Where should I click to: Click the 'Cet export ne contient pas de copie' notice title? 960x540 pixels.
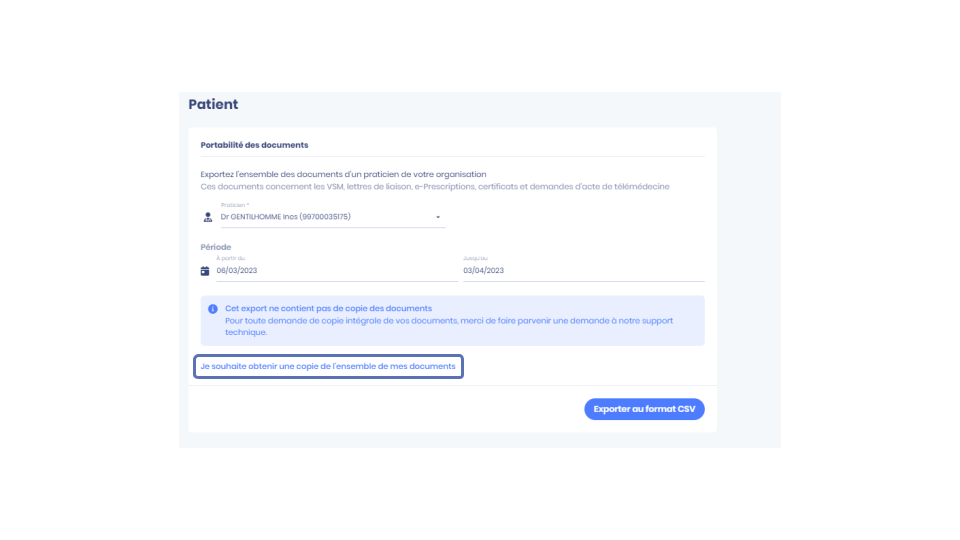[x=328, y=309]
